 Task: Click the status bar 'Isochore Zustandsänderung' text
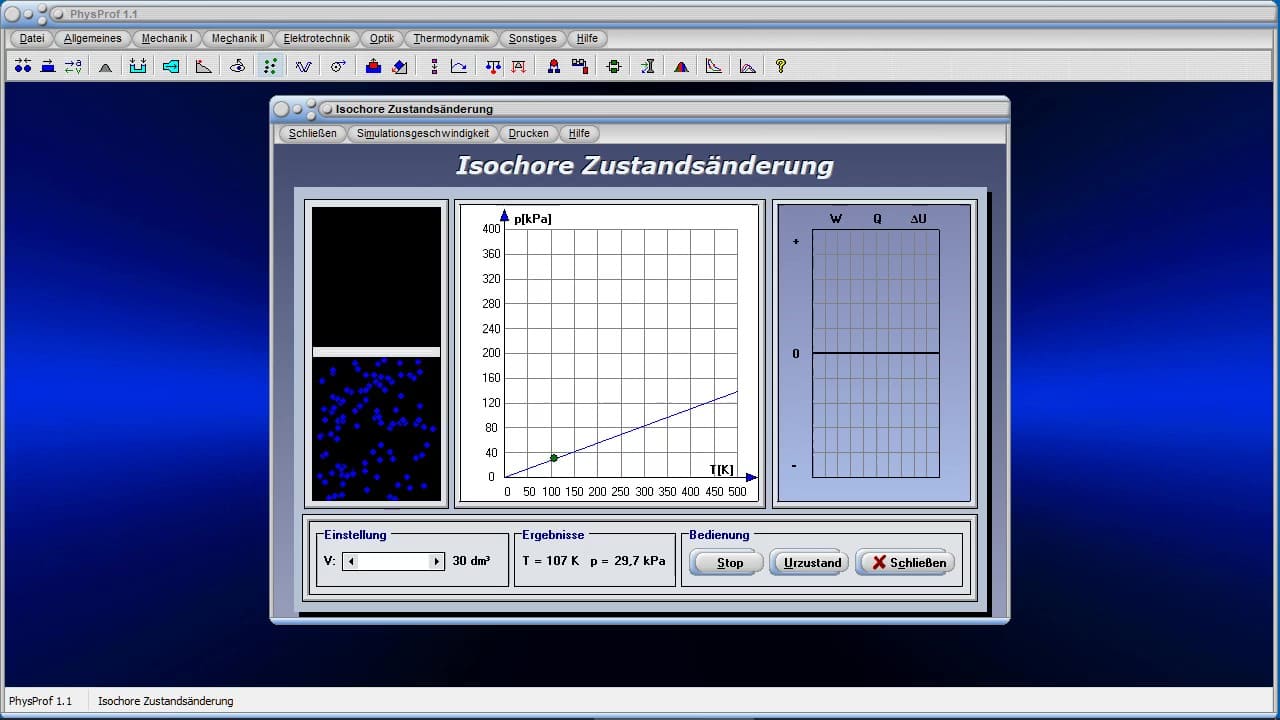[x=165, y=701]
